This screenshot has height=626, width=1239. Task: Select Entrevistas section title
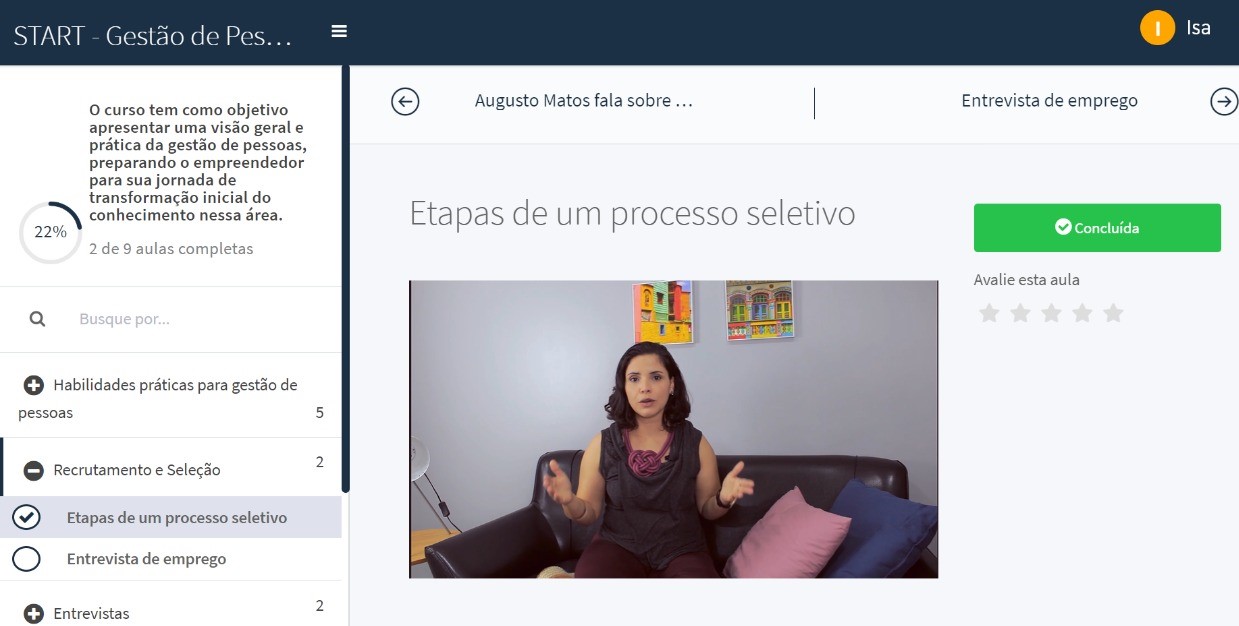91,614
